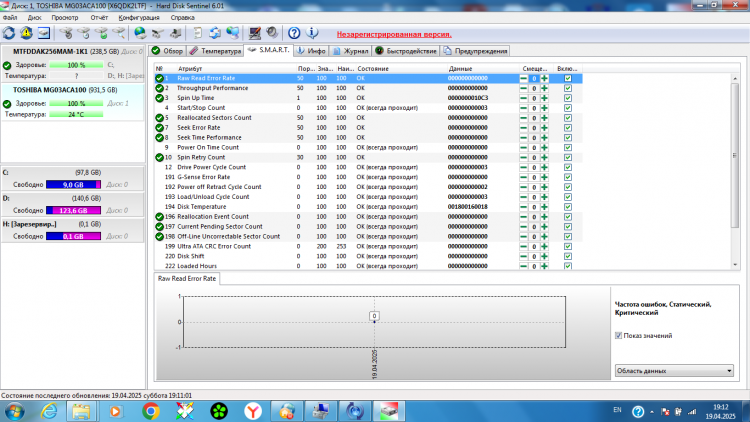Switch to the Предупреждения tab
Image resolution: width=750 pixels, height=422 pixels.
point(475,51)
